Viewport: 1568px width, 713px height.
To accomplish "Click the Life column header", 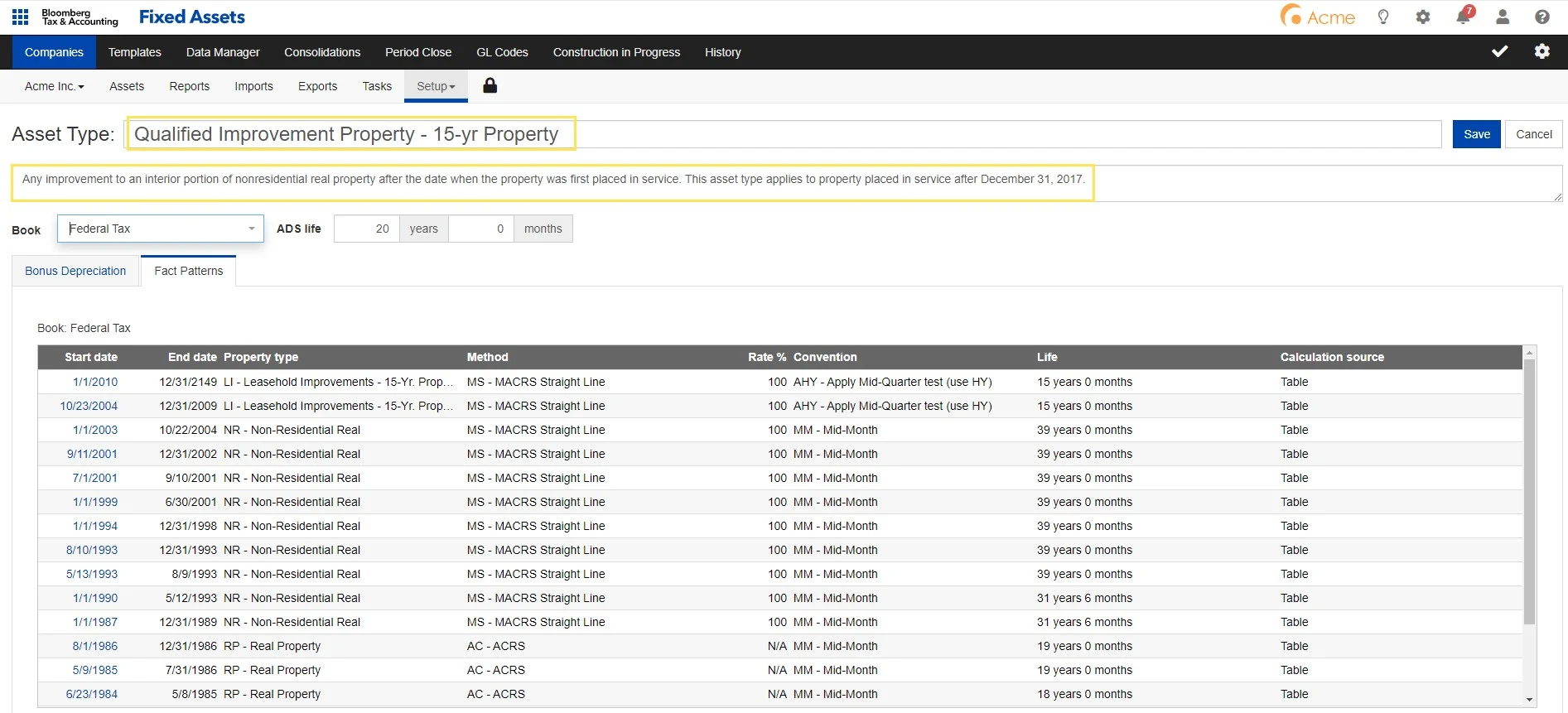I will tap(1047, 357).
